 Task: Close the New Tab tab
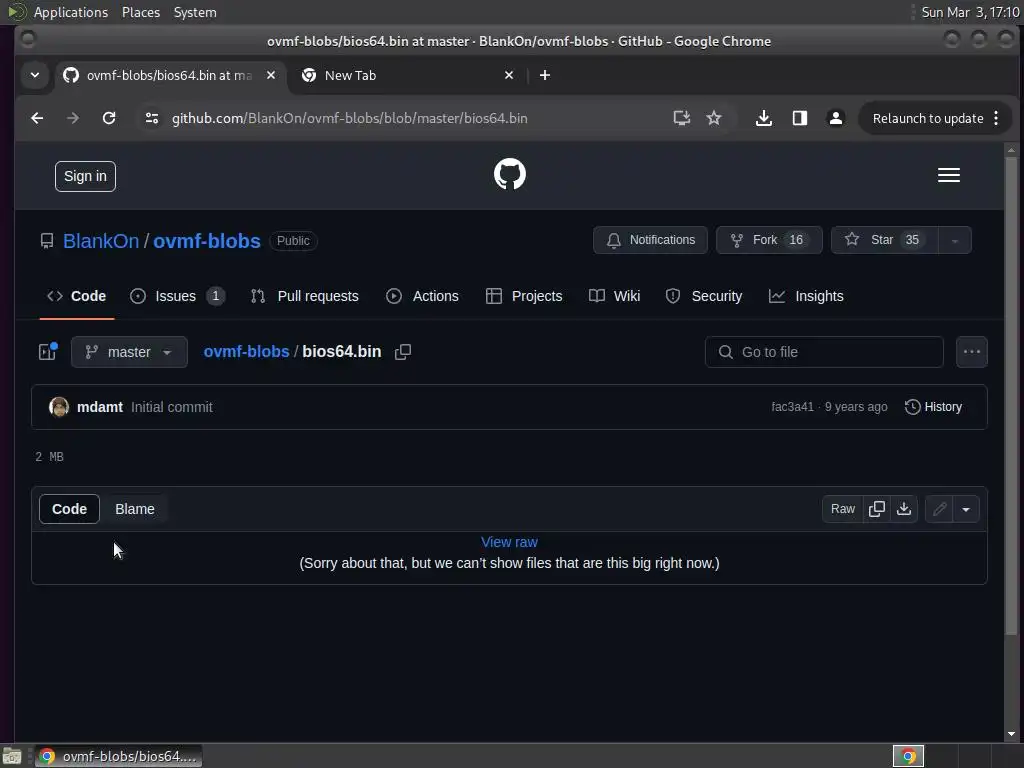[509, 75]
